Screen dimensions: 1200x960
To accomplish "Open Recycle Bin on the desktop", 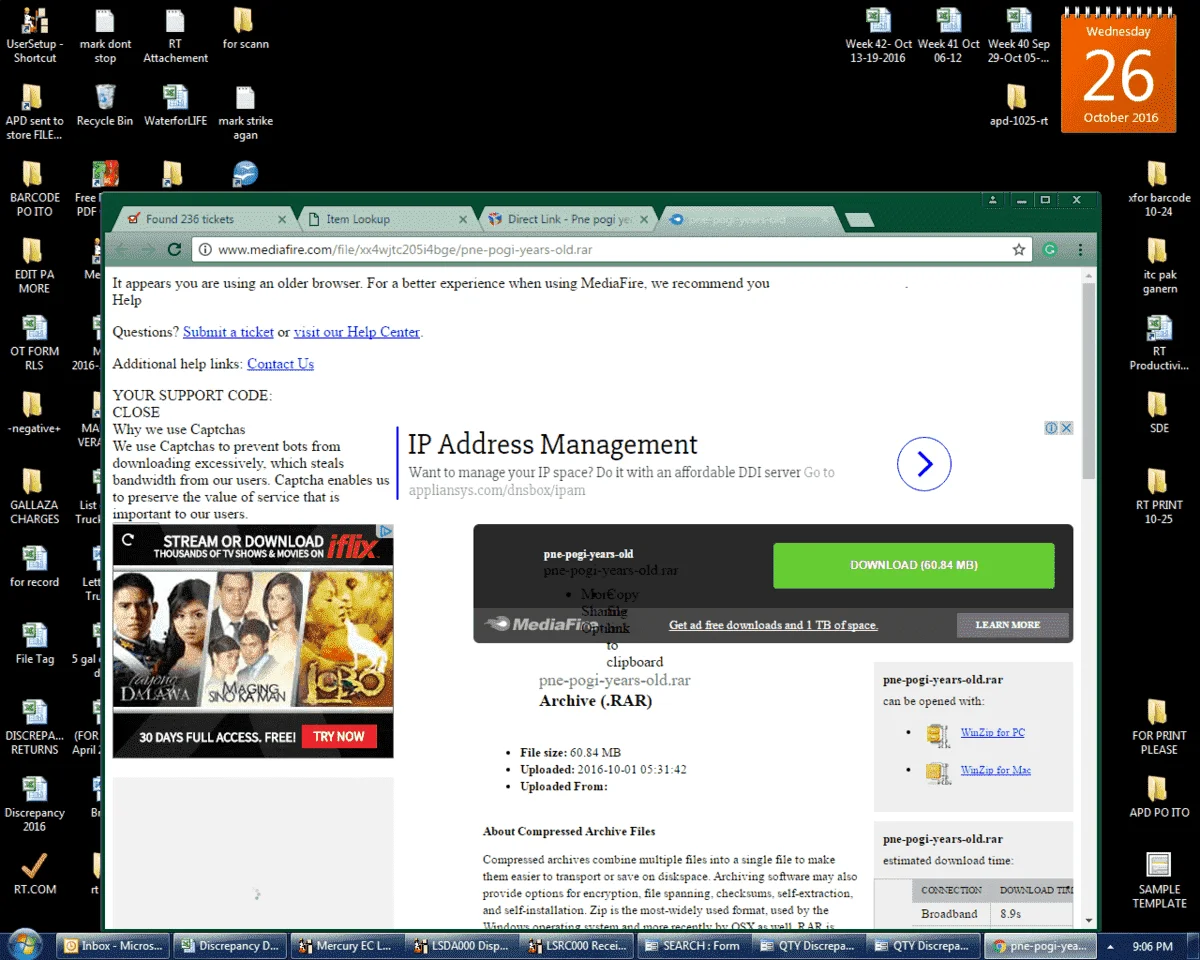I will (x=105, y=105).
